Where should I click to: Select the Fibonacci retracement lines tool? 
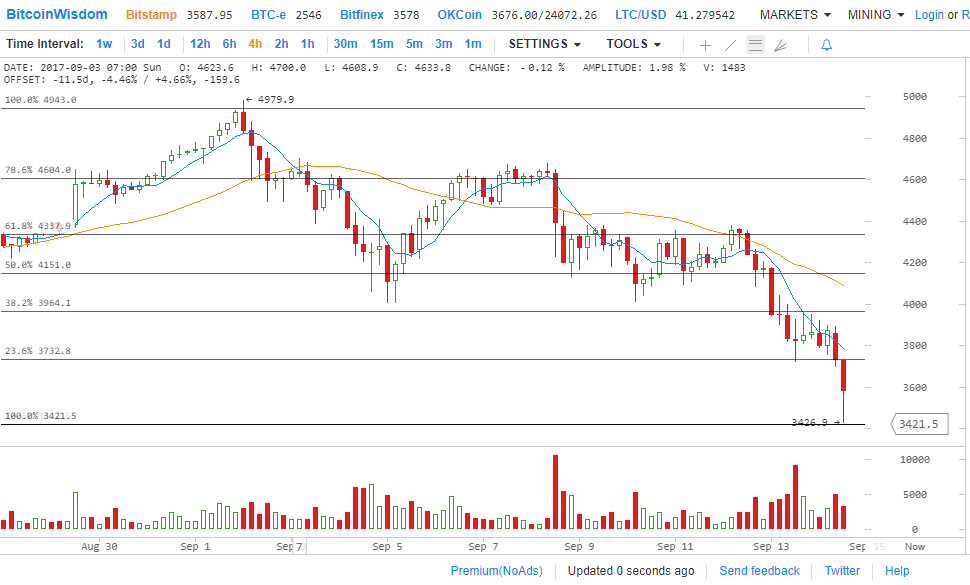pyautogui.click(x=755, y=45)
